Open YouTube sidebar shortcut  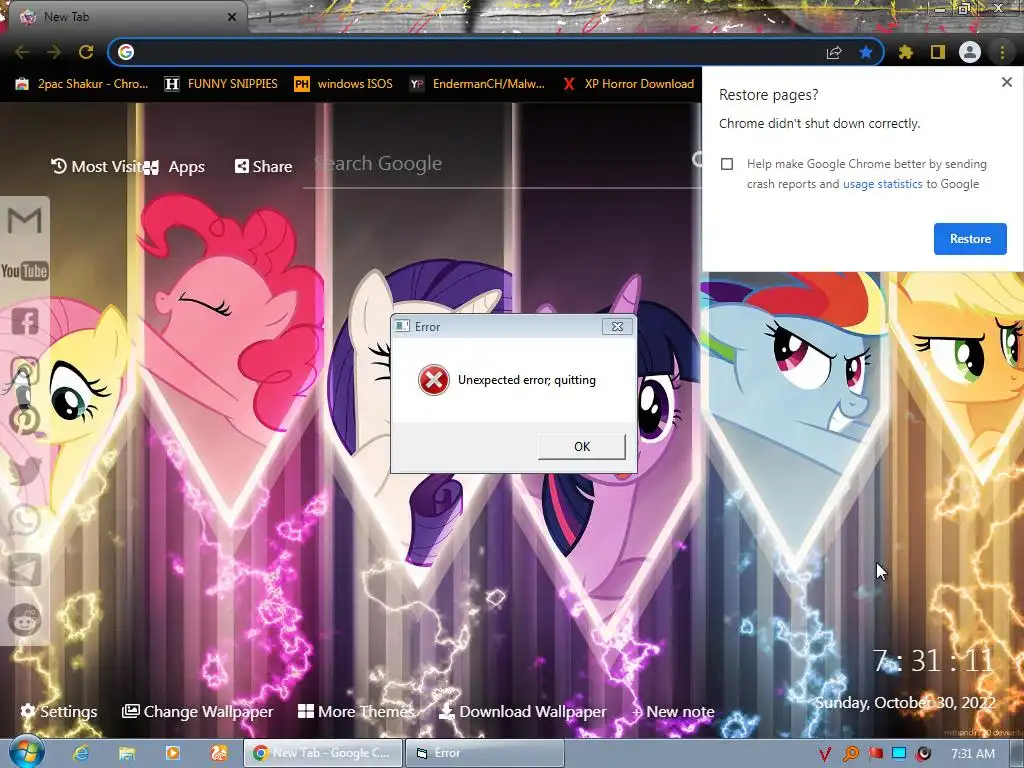coord(24,271)
